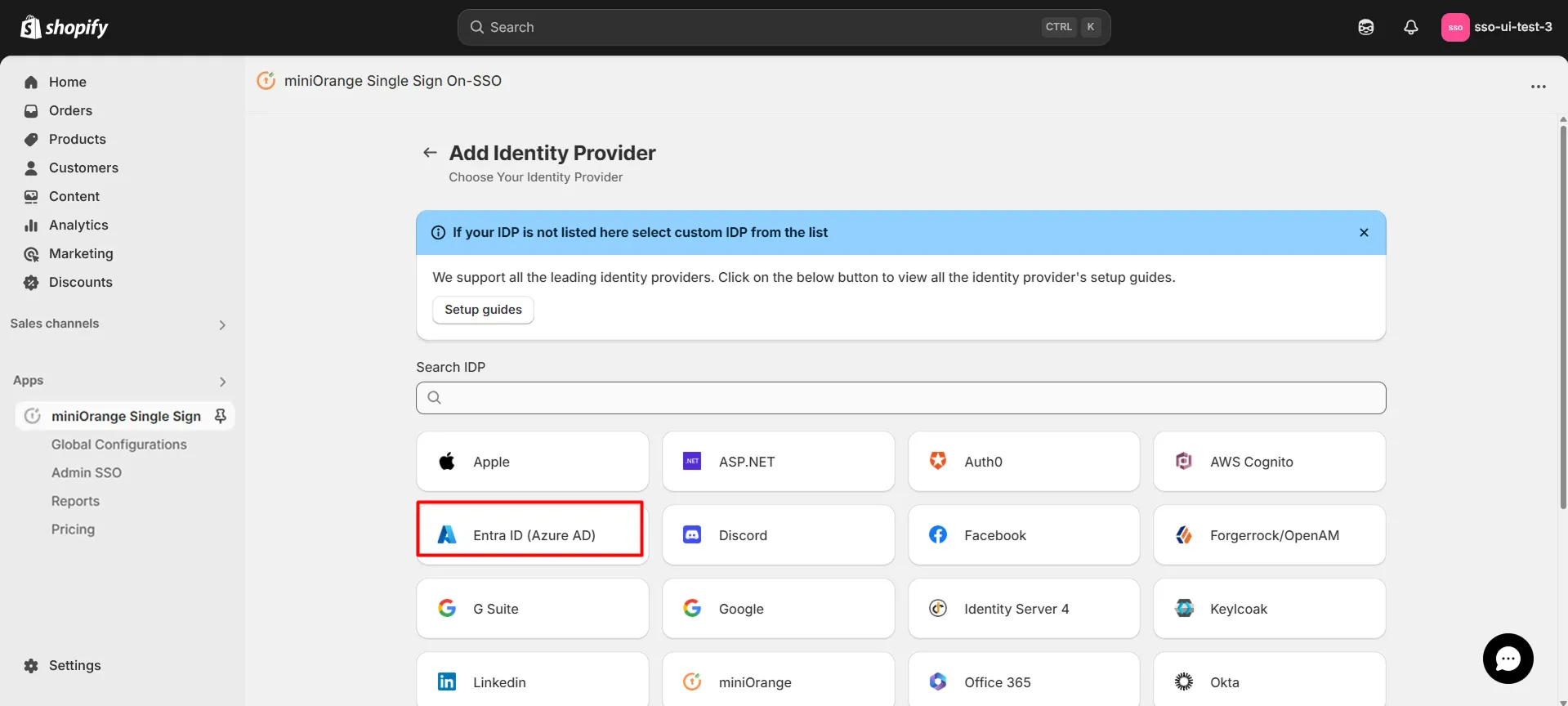Image resolution: width=1568 pixels, height=706 pixels.
Task: Click the miniOrange card logo icon
Action: [692, 681]
